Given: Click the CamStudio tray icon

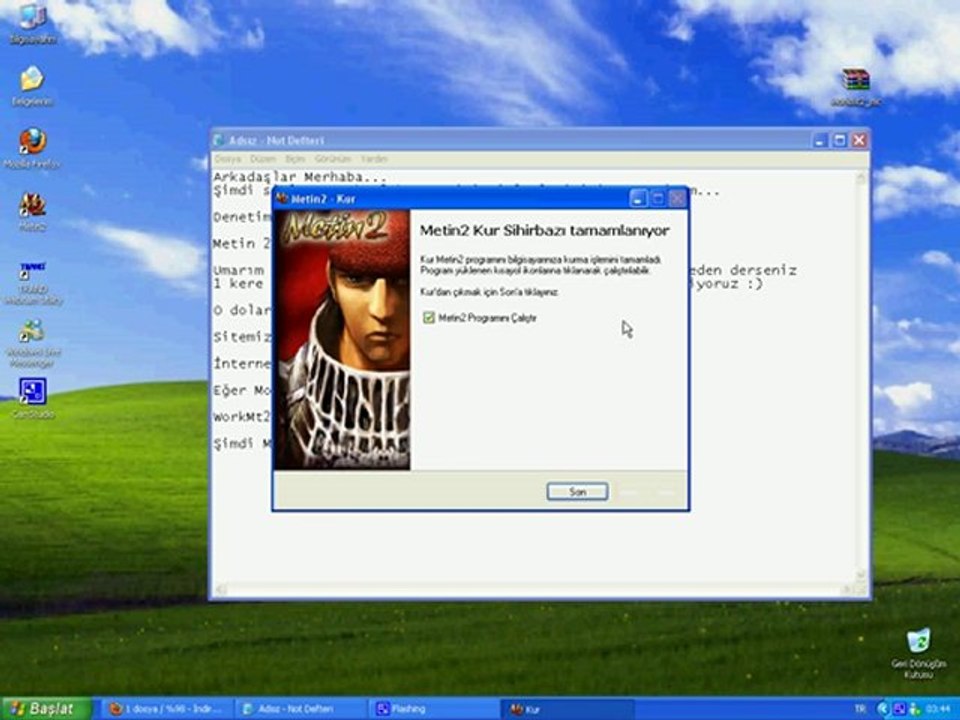Looking at the screenshot, I should click(x=899, y=708).
